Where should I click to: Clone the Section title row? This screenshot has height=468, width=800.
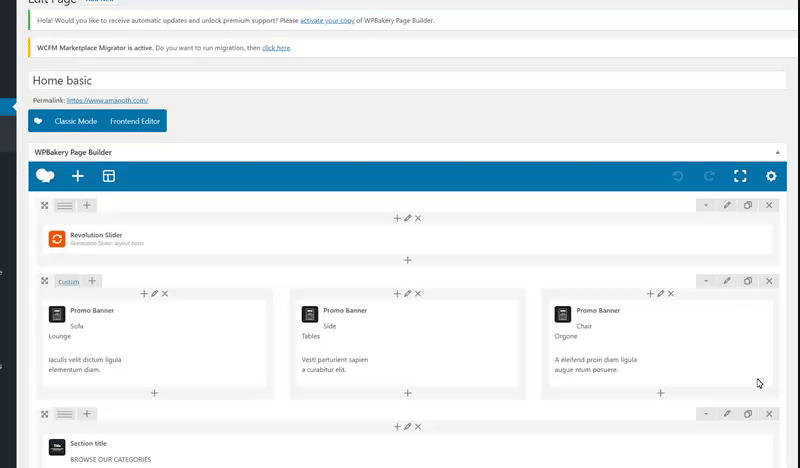(x=748, y=414)
